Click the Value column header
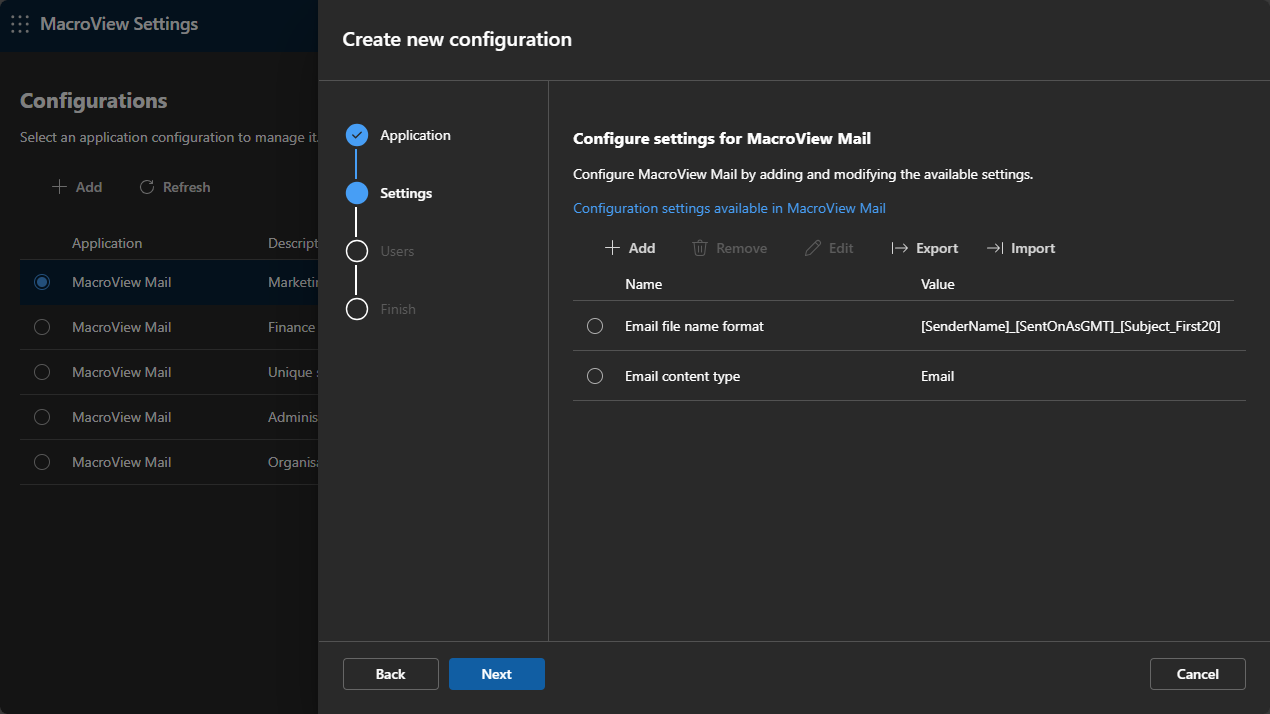The width and height of the screenshot is (1270, 714). tap(938, 284)
